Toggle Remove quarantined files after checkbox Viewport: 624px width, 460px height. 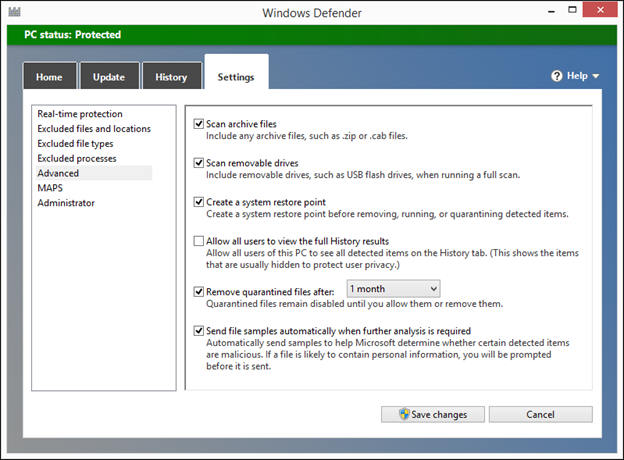tap(199, 292)
